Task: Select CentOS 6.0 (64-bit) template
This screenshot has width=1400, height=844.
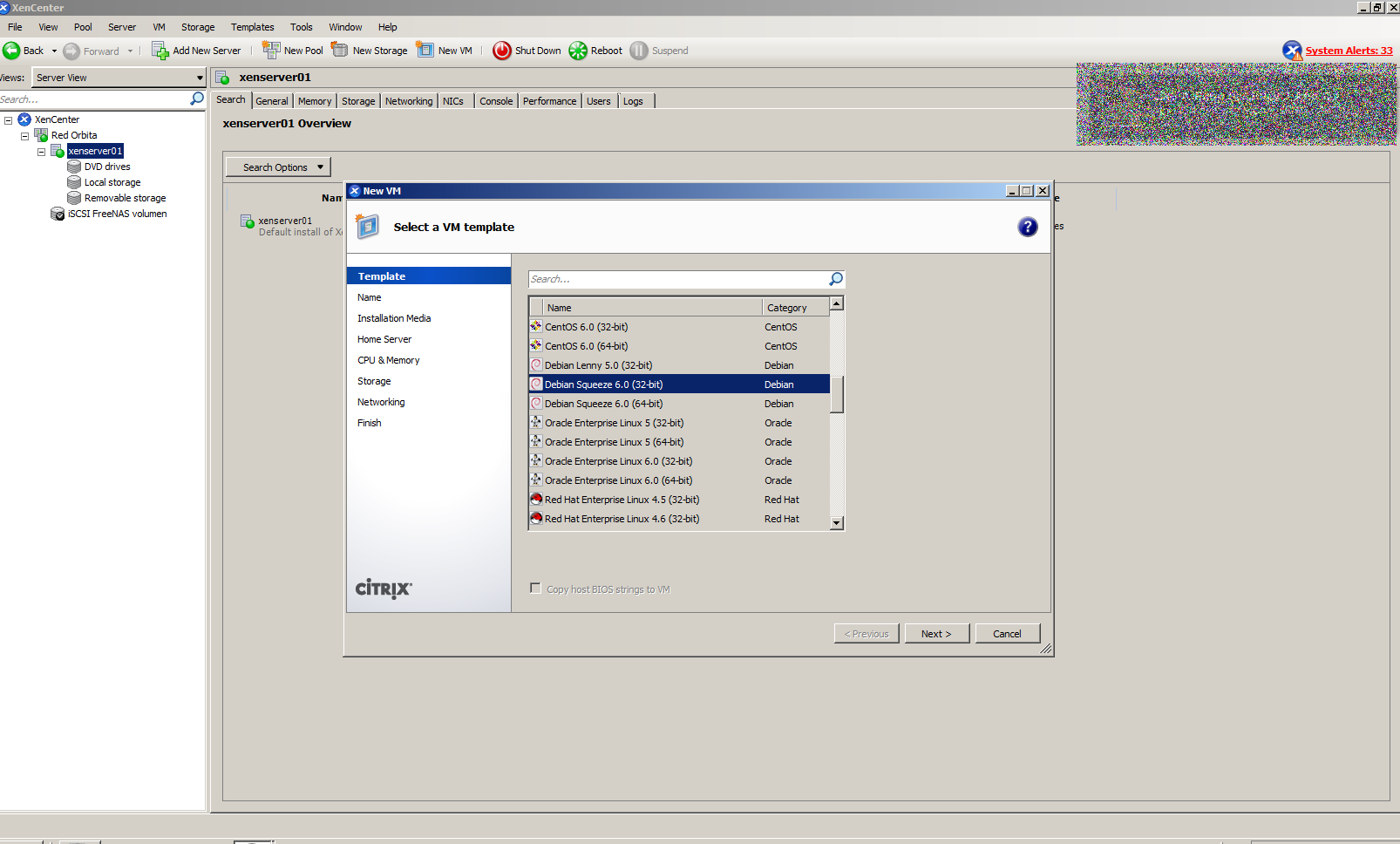Action: click(586, 346)
